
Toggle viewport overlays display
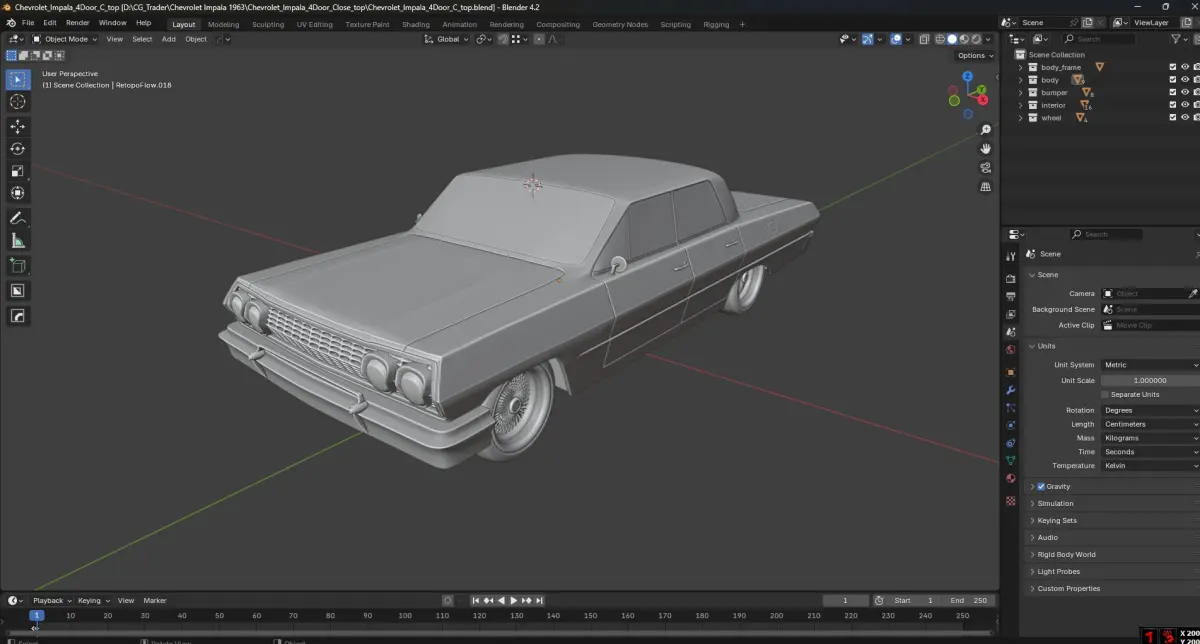(896, 39)
